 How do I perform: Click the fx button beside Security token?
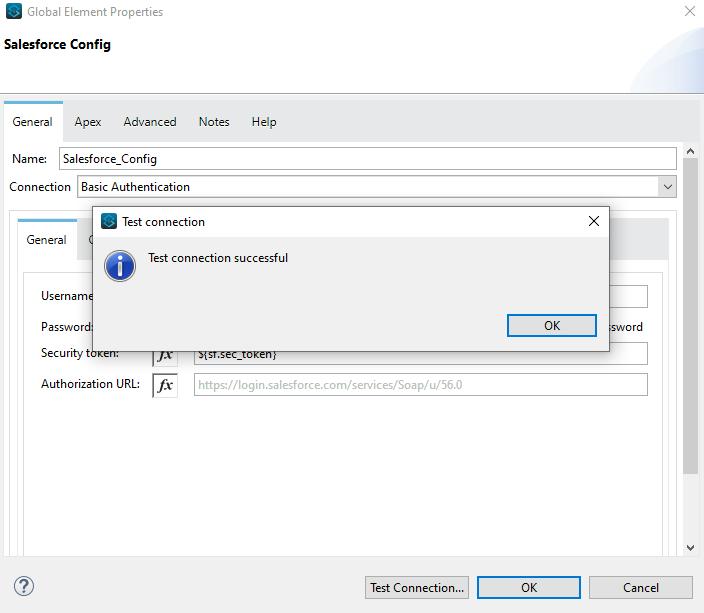[165, 357]
